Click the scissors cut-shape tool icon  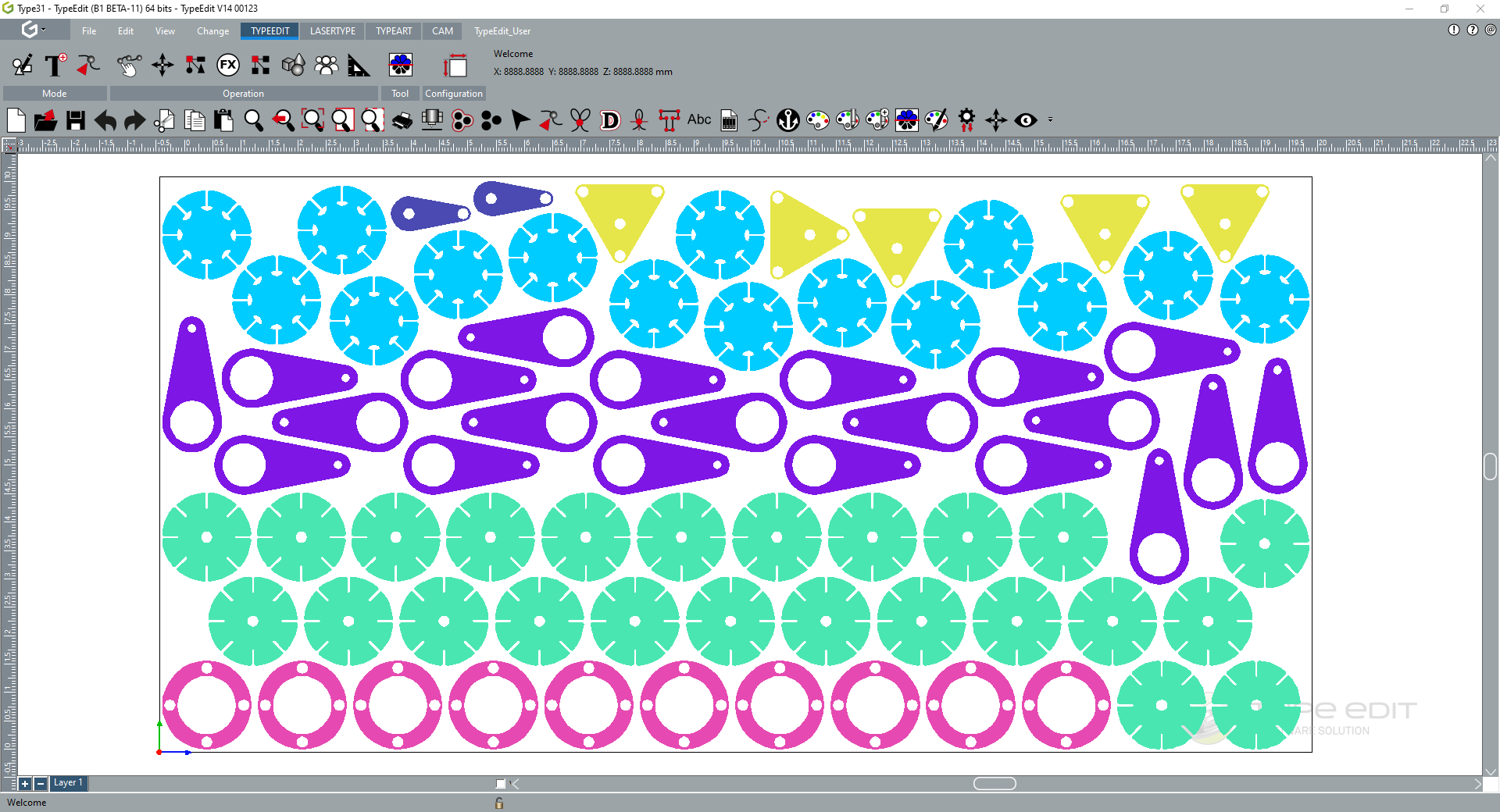[580, 120]
